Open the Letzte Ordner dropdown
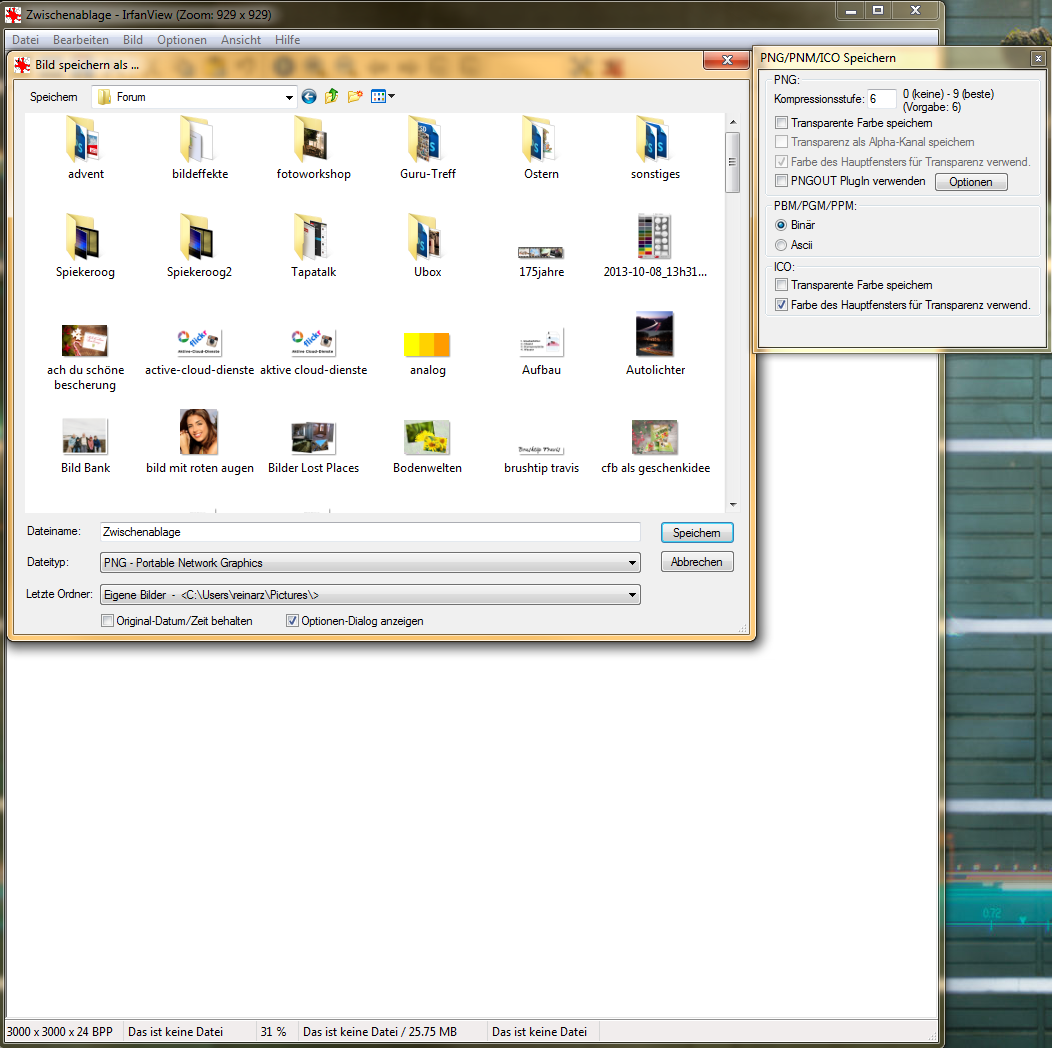The width and height of the screenshot is (1052, 1048). pos(632,595)
